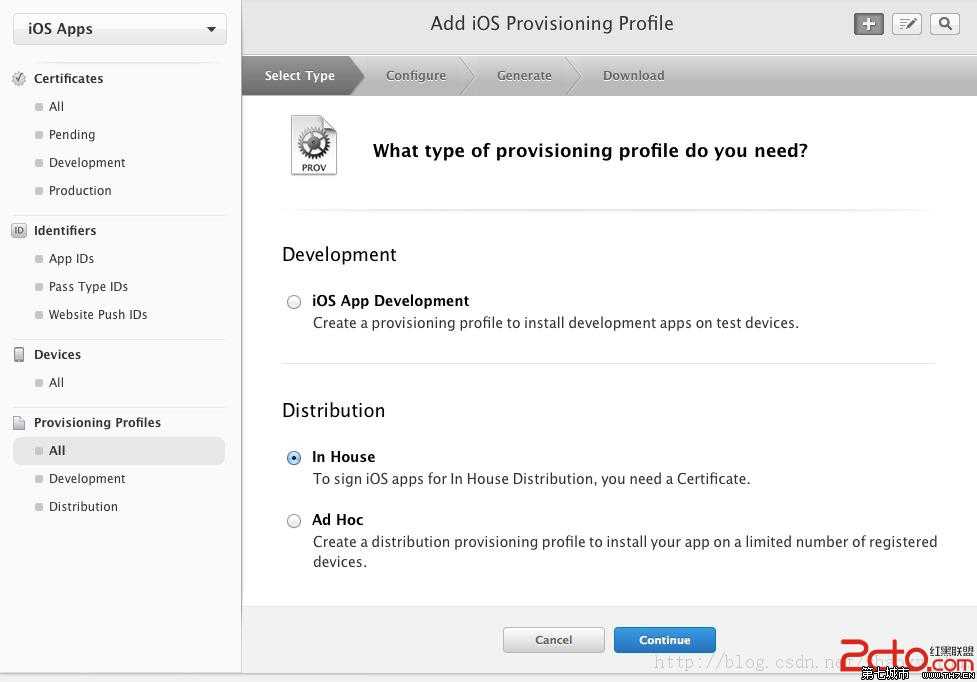Go to the Generate step
Image resolution: width=977 pixels, height=682 pixels.
click(524, 75)
